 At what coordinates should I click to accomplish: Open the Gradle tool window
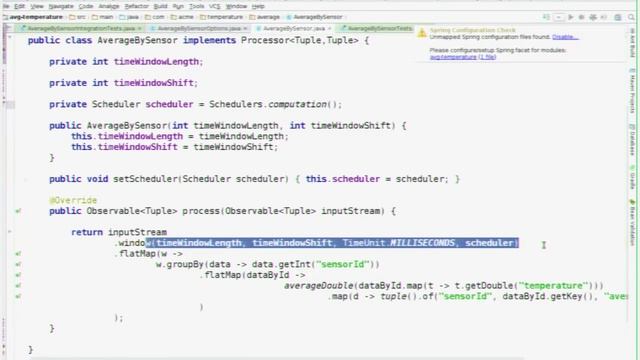(632, 177)
